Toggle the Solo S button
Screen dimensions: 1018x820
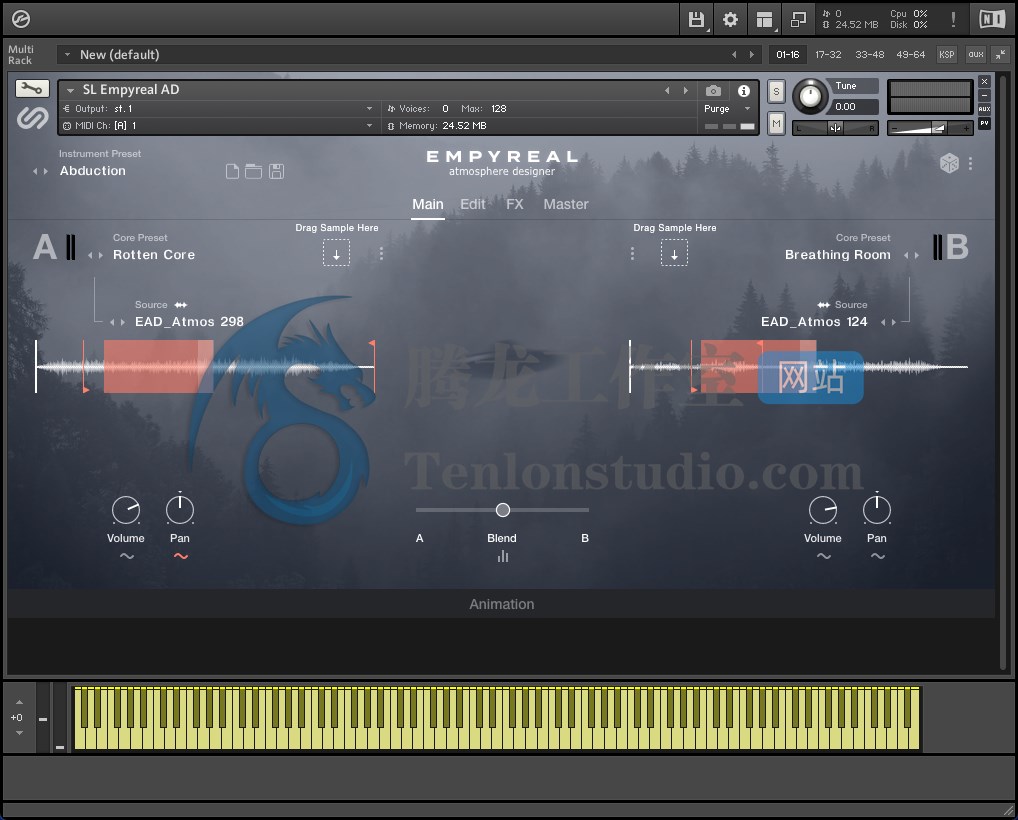pyautogui.click(x=776, y=92)
